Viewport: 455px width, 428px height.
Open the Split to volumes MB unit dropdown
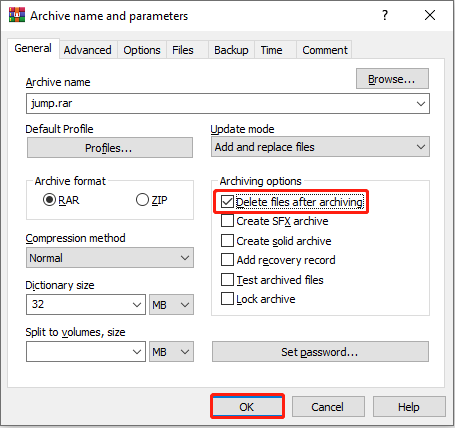pyautogui.click(x=171, y=352)
